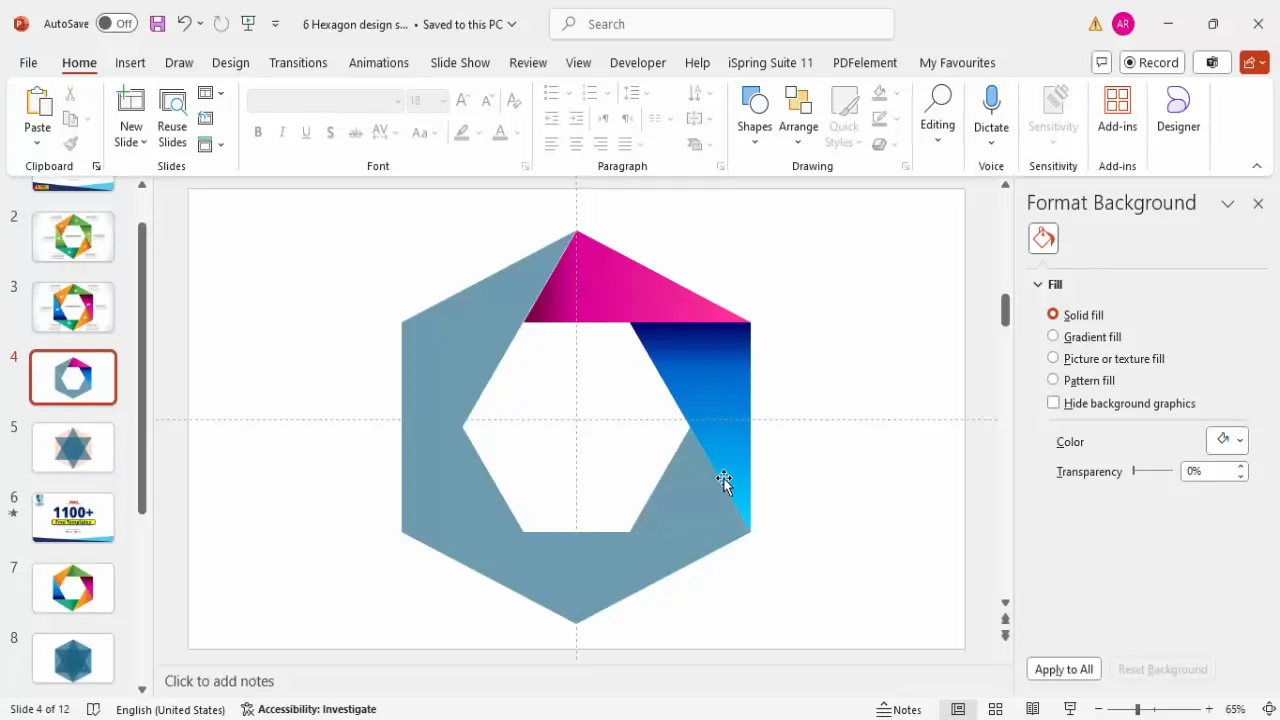Click the Transparency percentage field
Image resolution: width=1280 pixels, height=720 pixels.
(1208, 470)
